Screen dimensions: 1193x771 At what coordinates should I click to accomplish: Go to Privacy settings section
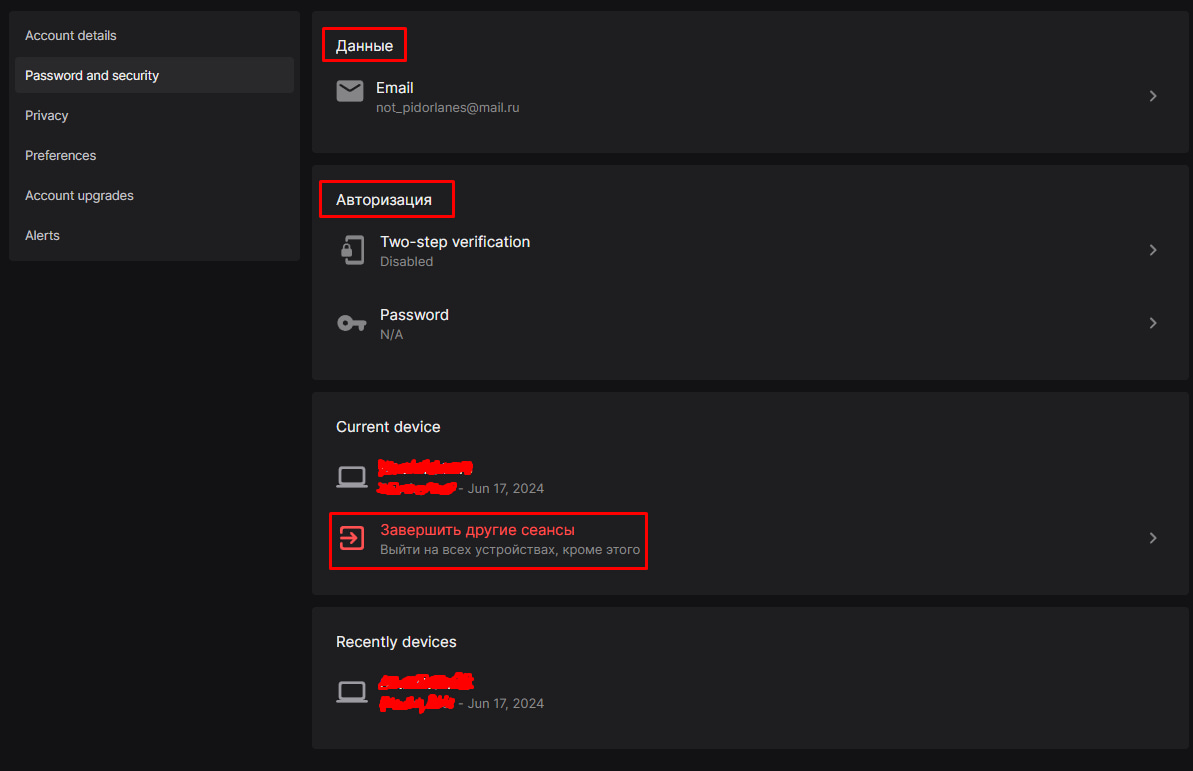pyautogui.click(x=47, y=116)
